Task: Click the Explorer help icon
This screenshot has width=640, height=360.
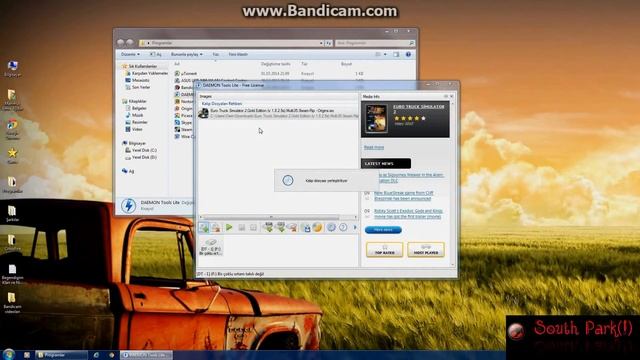Action: click(408, 54)
